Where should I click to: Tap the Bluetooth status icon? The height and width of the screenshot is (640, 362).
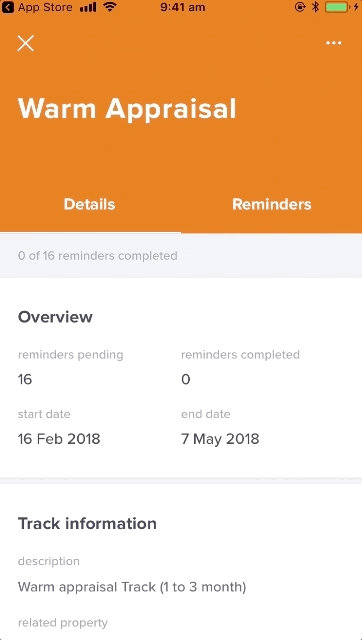click(315, 7)
